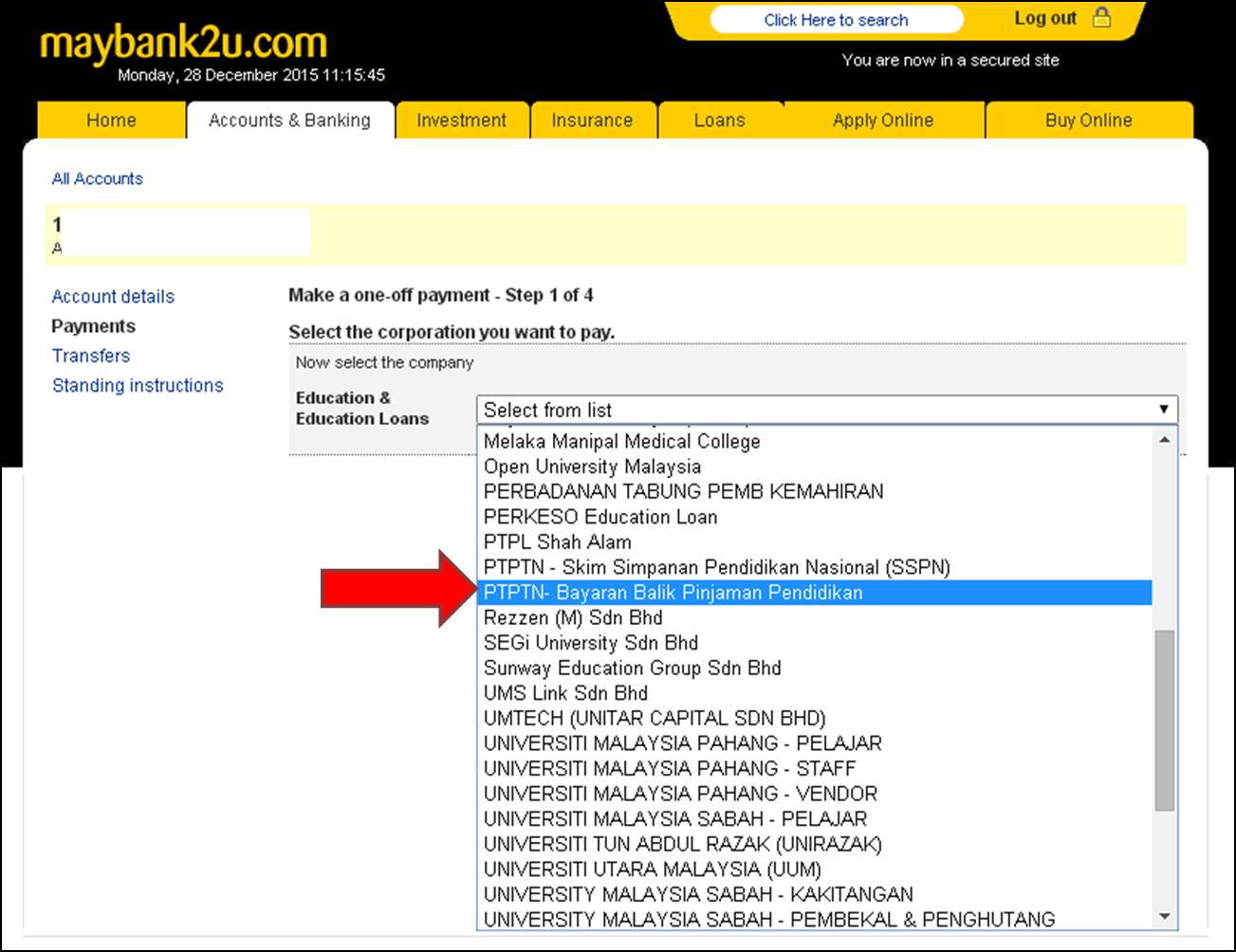Choose PTPL Shah Alam
Image resolution: width=1236 pixels, height=952 pixels.
814,542
